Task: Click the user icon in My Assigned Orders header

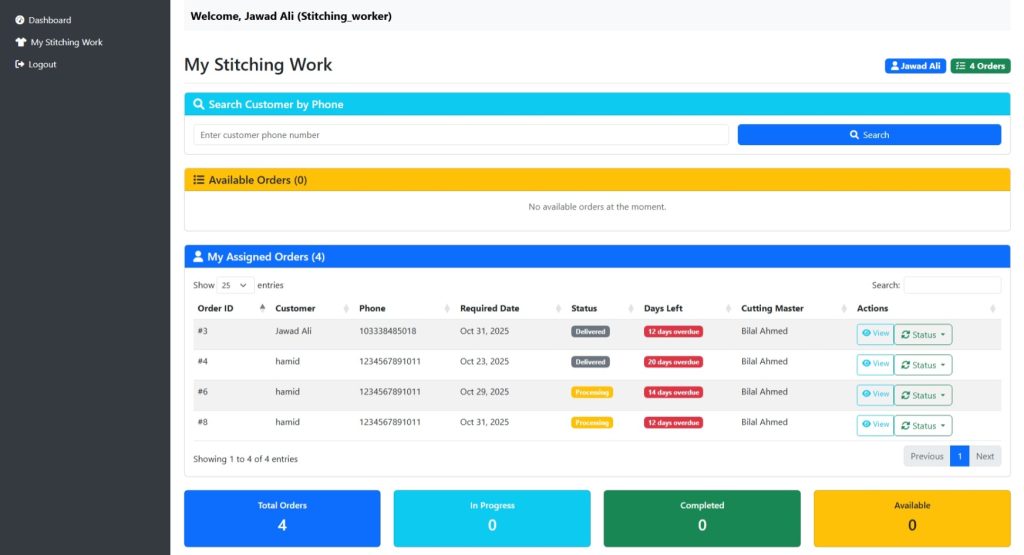Action: click(x=198, y=257)
